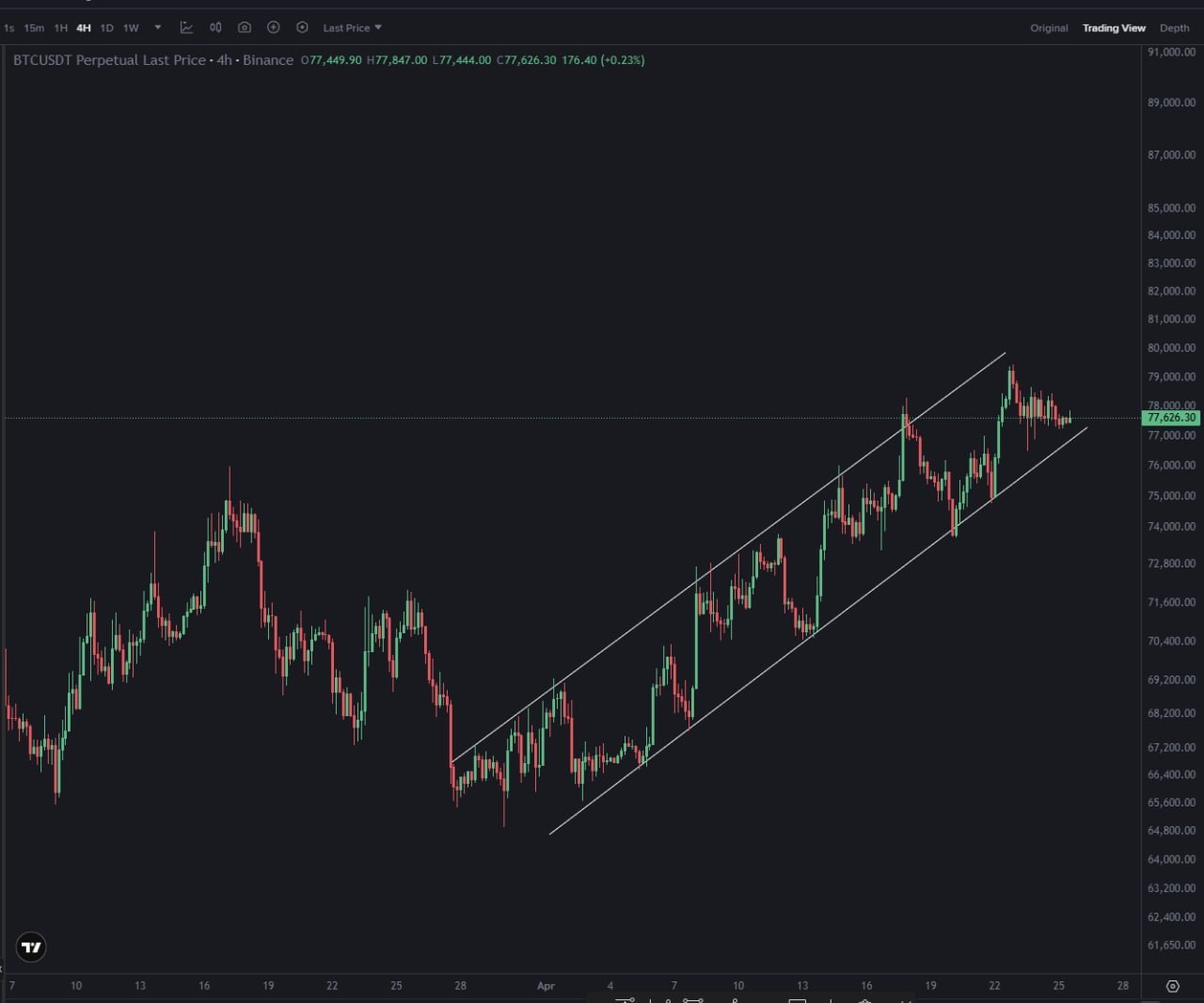
Task: Click the circled dot replay icon
Action: click(302, 27)
